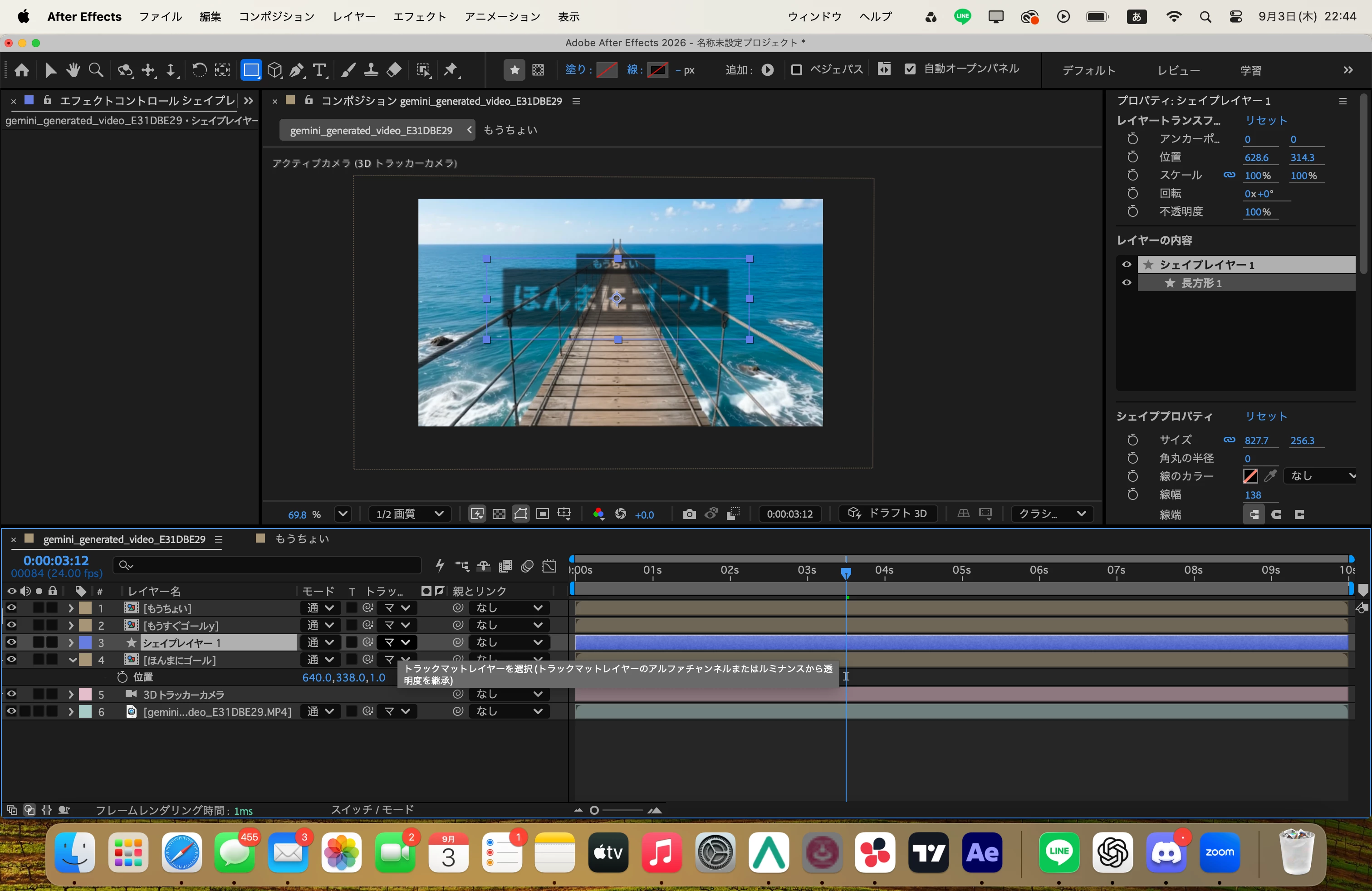The width and height of the screenshot is (1372, 891).
Task: Select the Puppet Pin tool
Action: 451,70
